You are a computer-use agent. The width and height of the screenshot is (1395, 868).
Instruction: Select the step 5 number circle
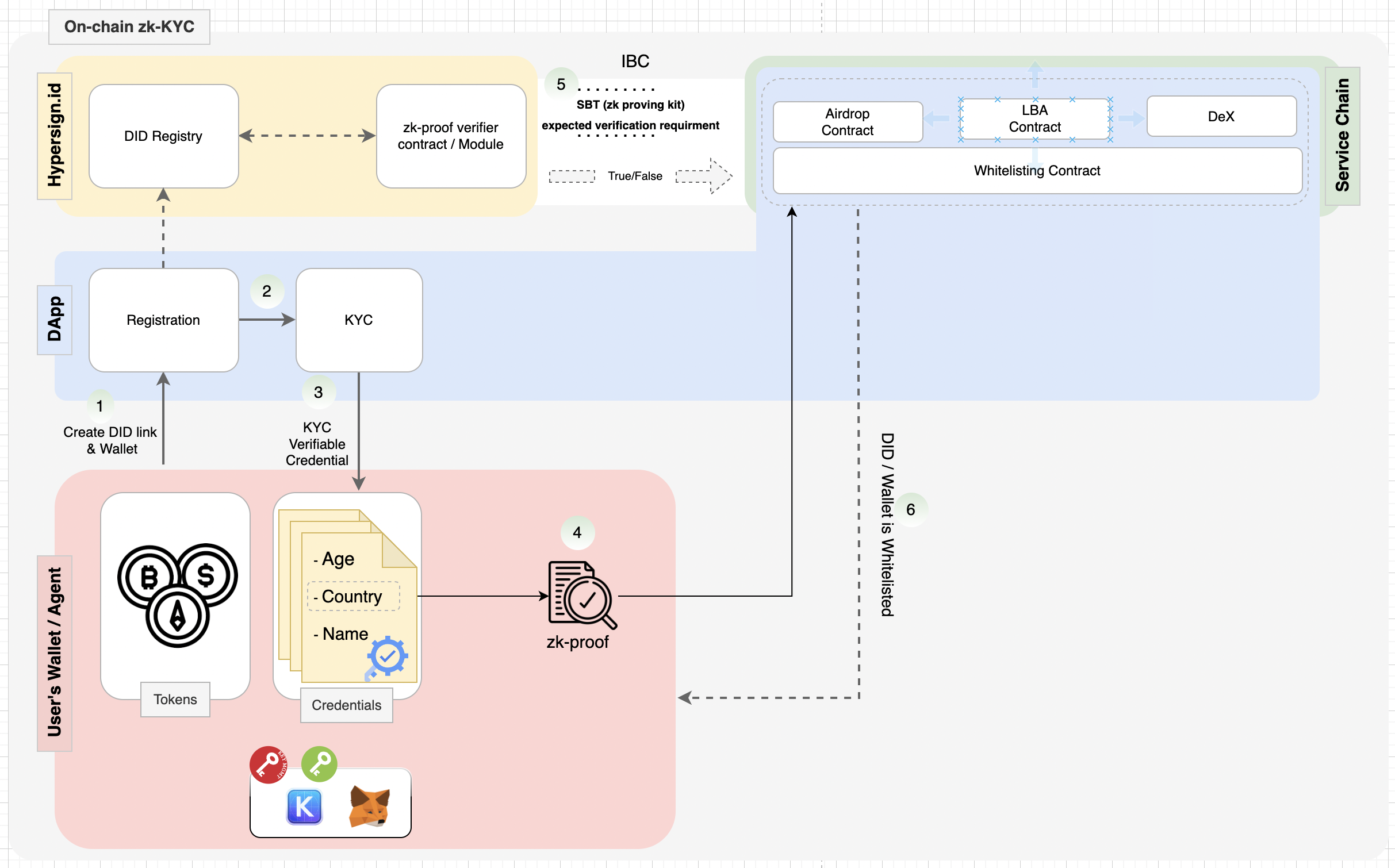[561, 85]
